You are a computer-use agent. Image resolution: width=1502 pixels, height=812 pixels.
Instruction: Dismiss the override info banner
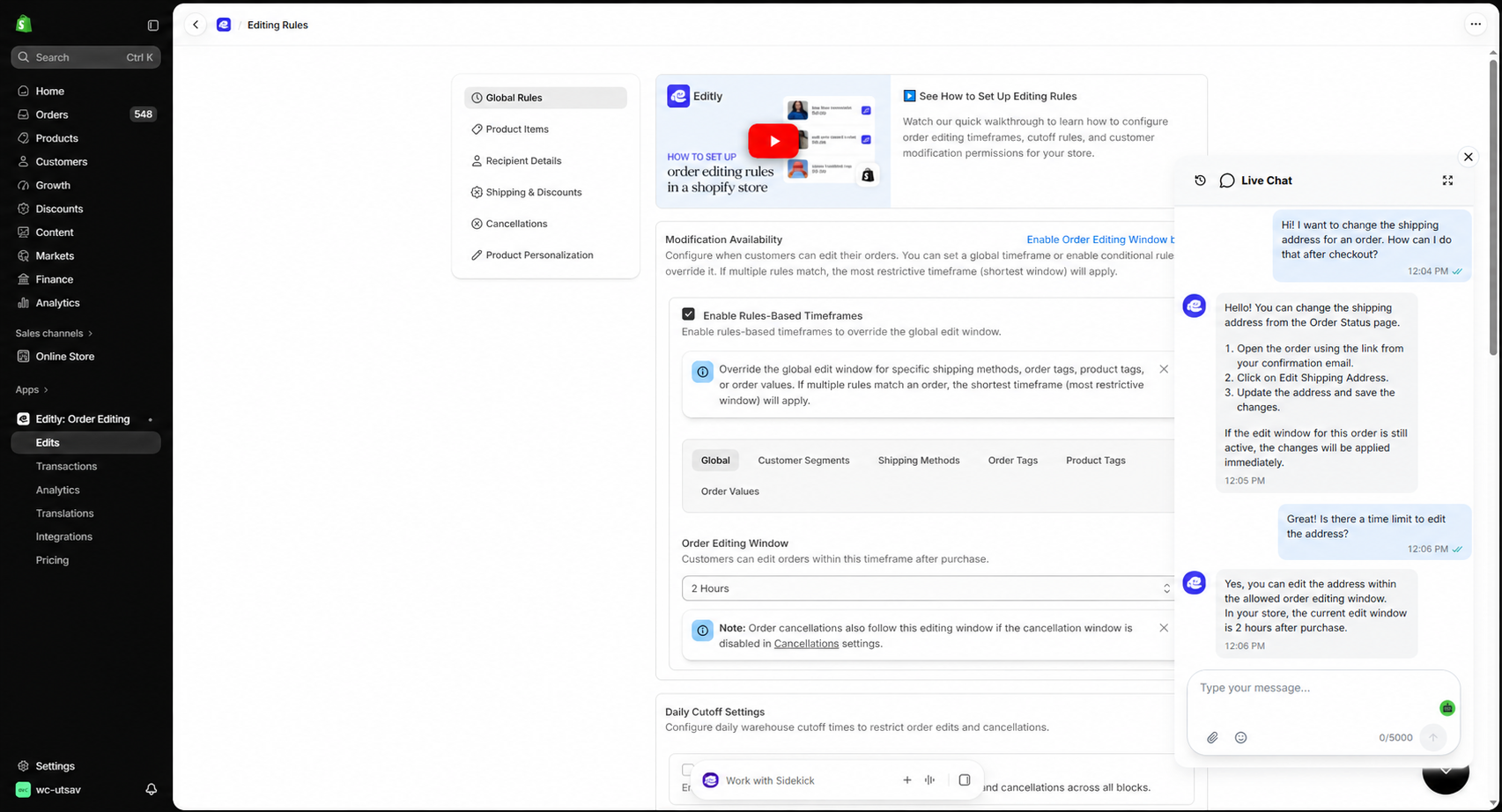[x=1164, y=370]
